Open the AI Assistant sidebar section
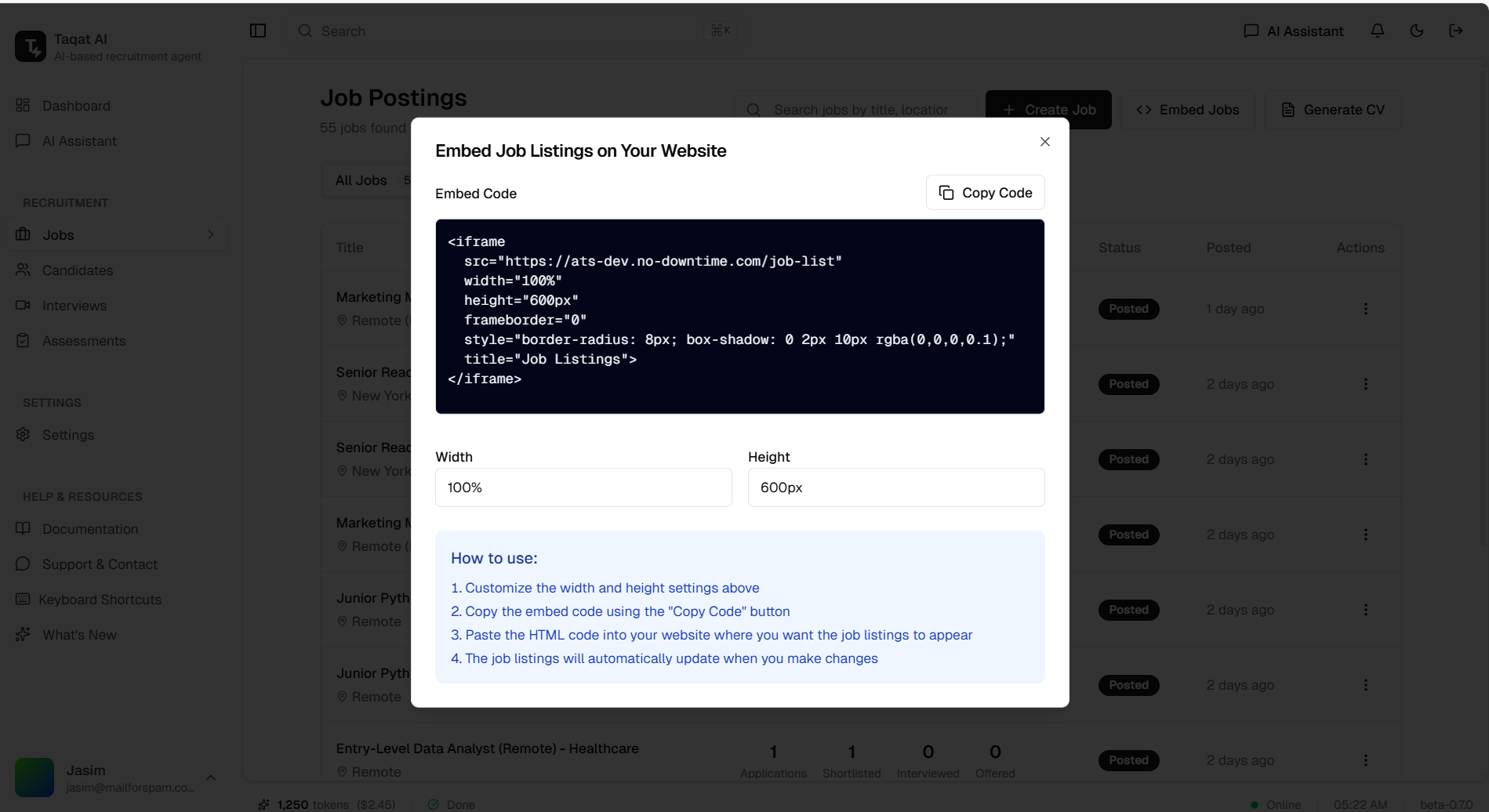The height and width of the screenshot is (812, 1489). 80,141
